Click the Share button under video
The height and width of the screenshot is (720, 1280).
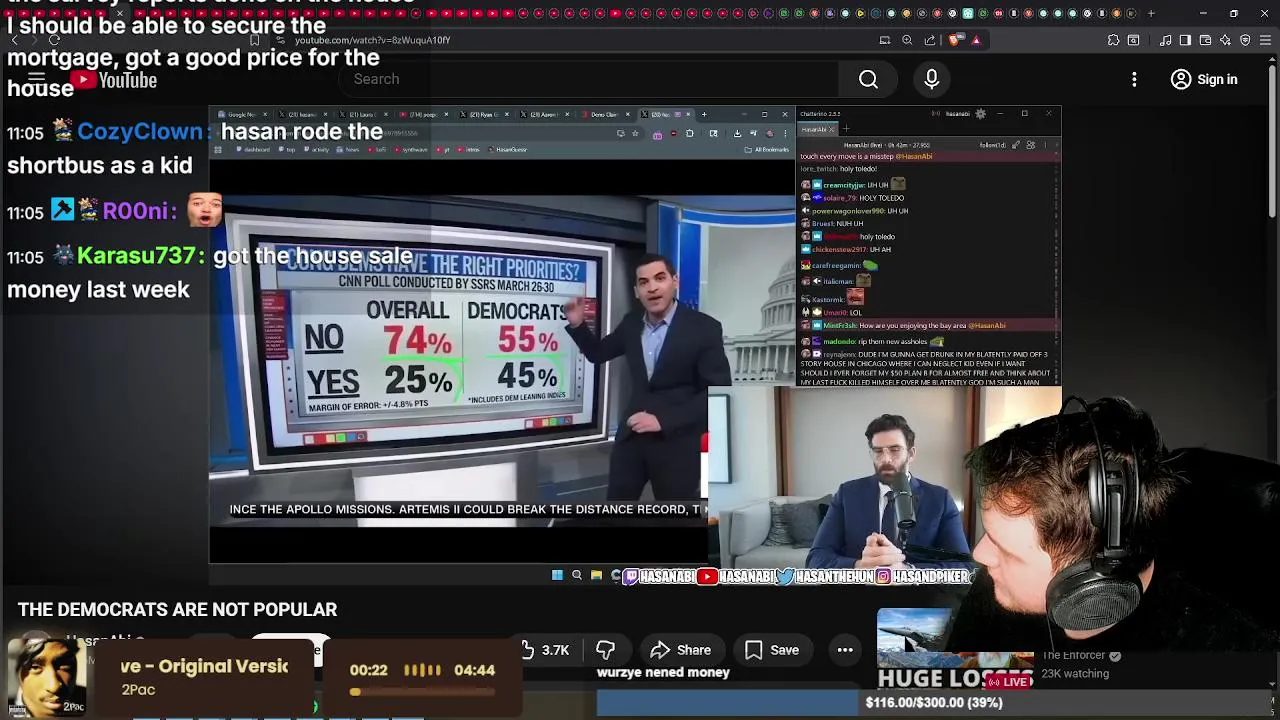click(681, 650)
